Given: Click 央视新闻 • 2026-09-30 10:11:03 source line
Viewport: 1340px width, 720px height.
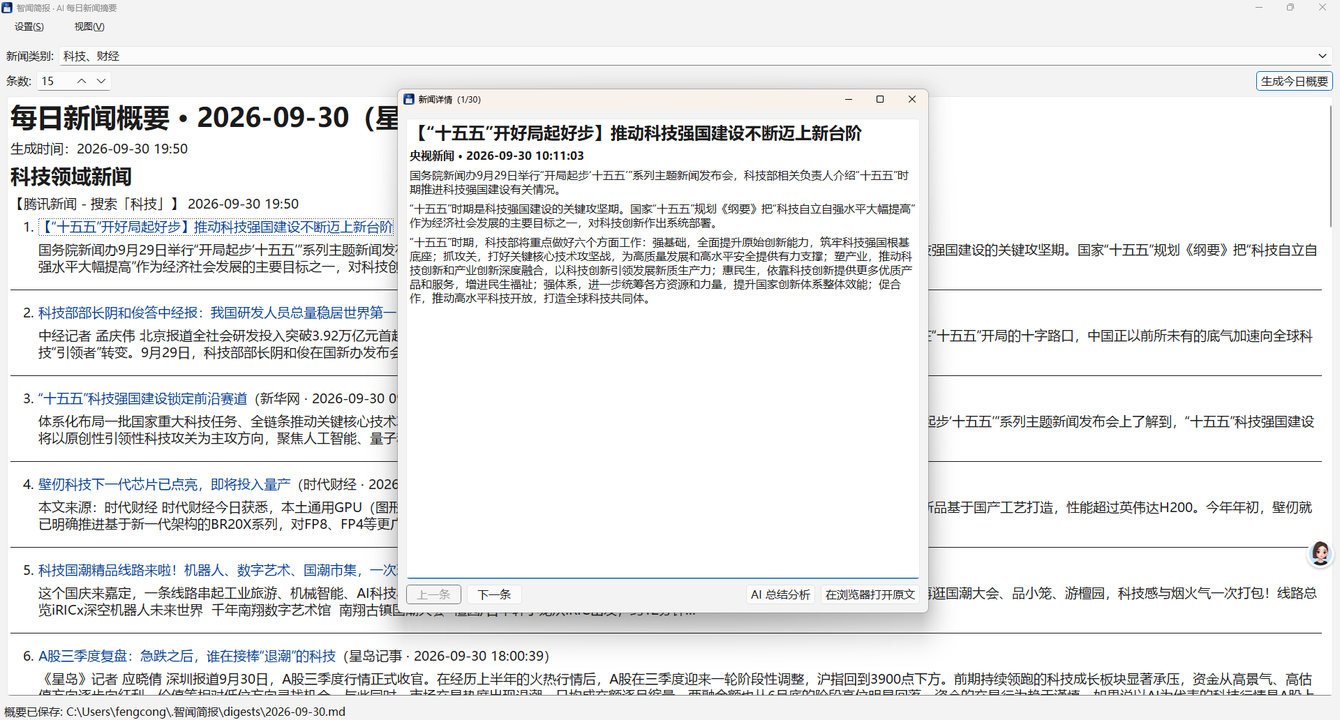Looking at the screenshot, I should point(497,156).
